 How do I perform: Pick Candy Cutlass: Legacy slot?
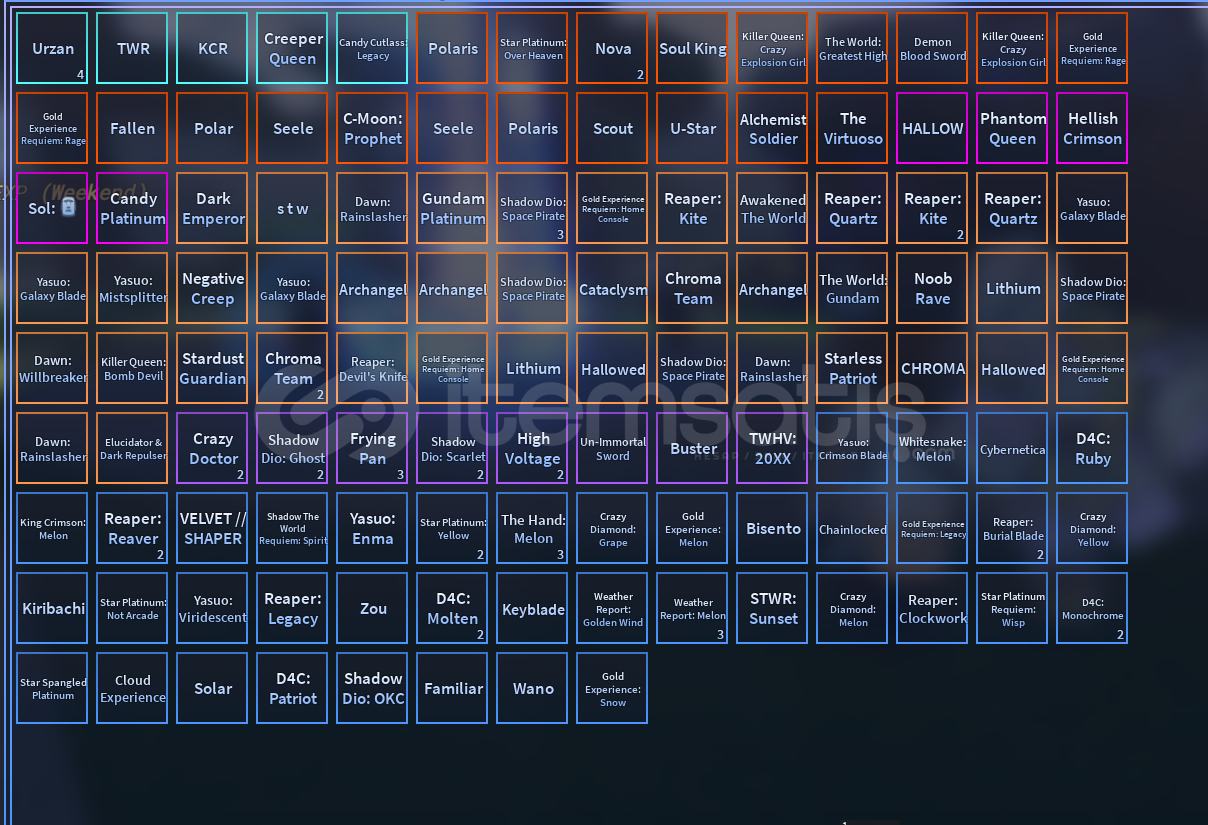372,48
